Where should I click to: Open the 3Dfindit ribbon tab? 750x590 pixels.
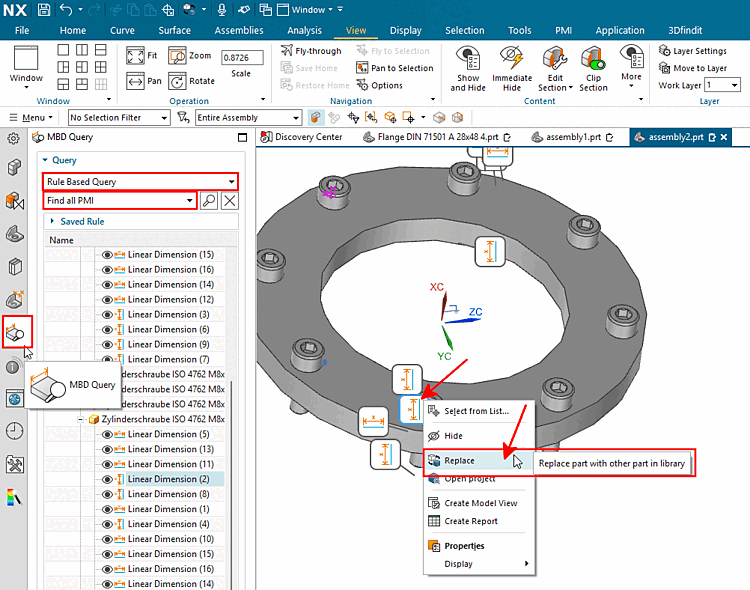(x=685, y=30)
